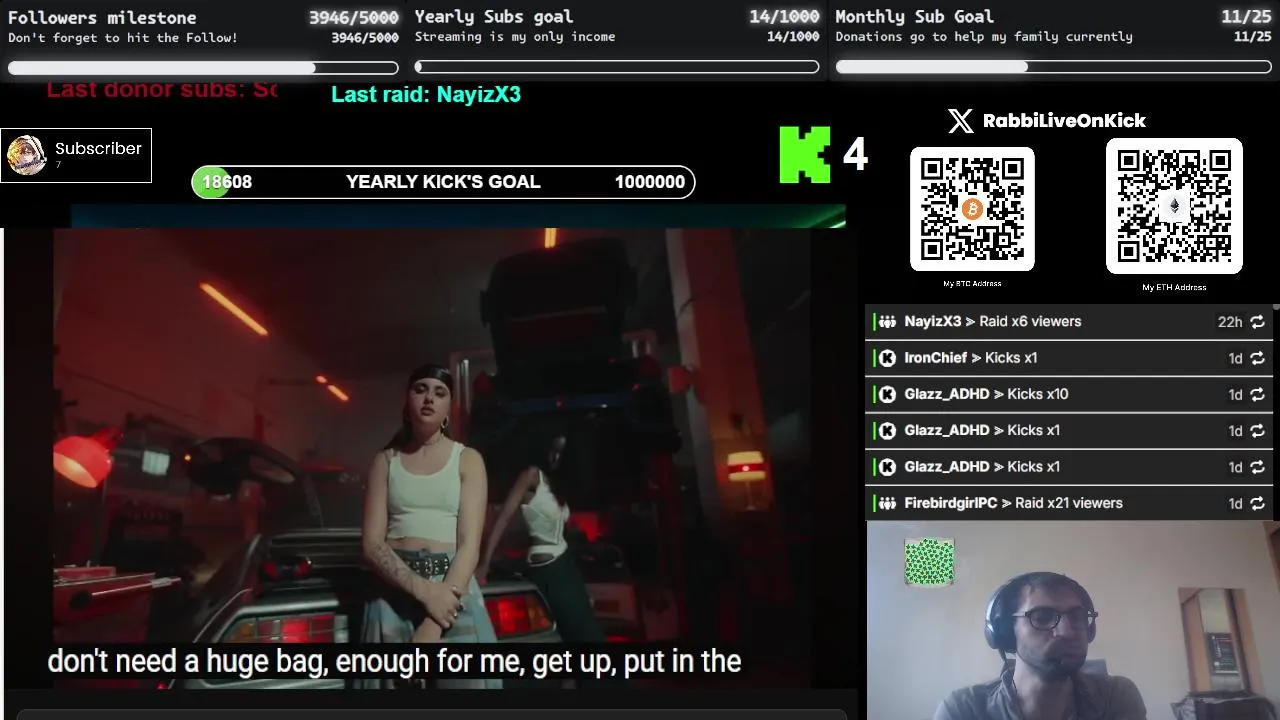This screenshot has width=1280, height=720.
Task: Click the video subtitle caption text
Action: tap(394, 662)
